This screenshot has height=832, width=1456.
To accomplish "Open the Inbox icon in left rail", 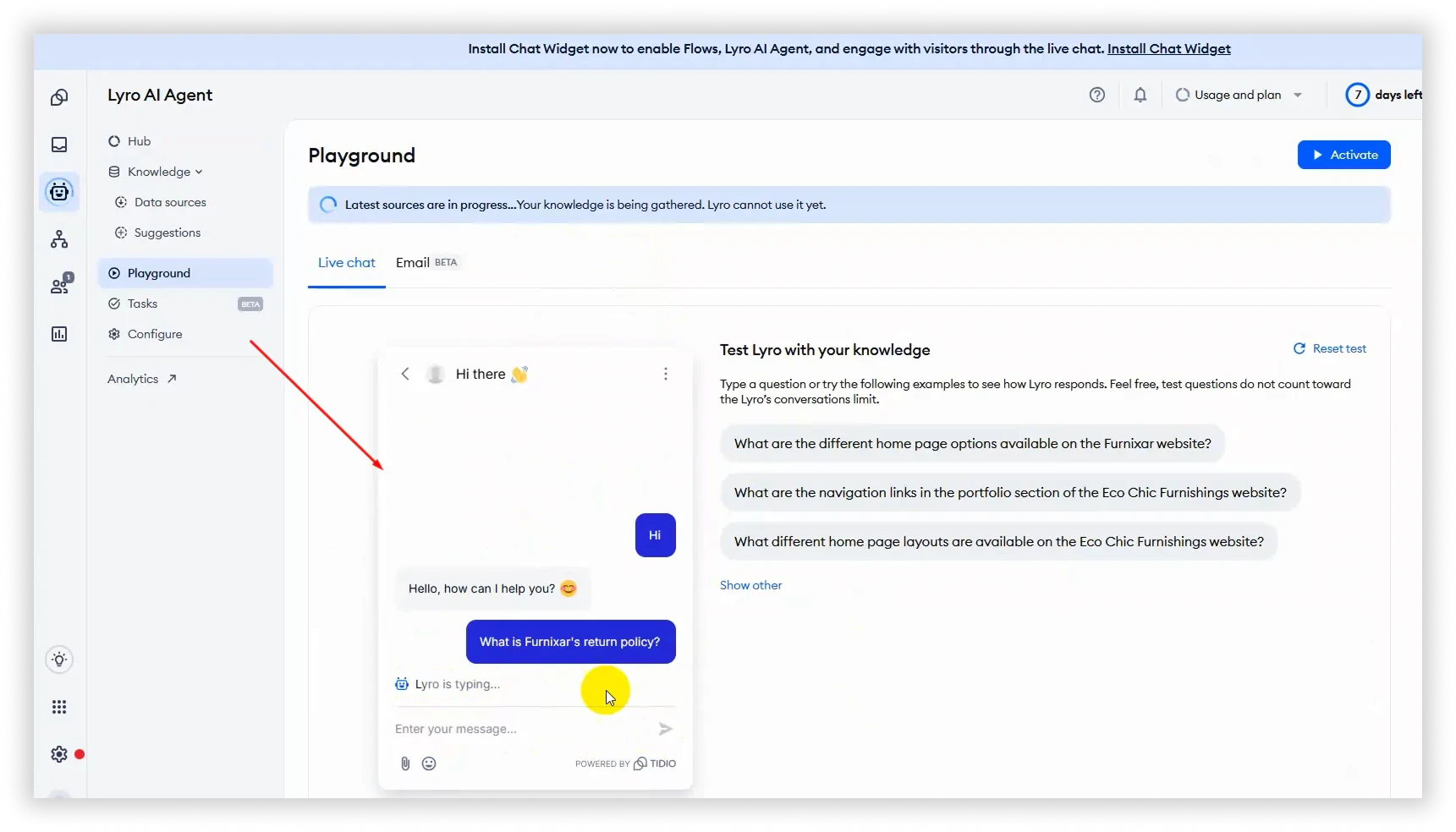I will [59, 145].
